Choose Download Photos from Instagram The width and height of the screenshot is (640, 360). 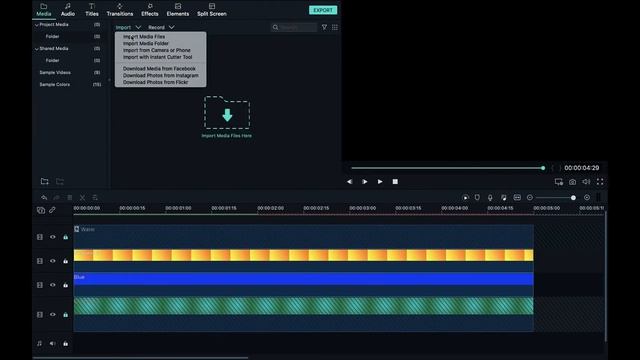pos(161,76)
